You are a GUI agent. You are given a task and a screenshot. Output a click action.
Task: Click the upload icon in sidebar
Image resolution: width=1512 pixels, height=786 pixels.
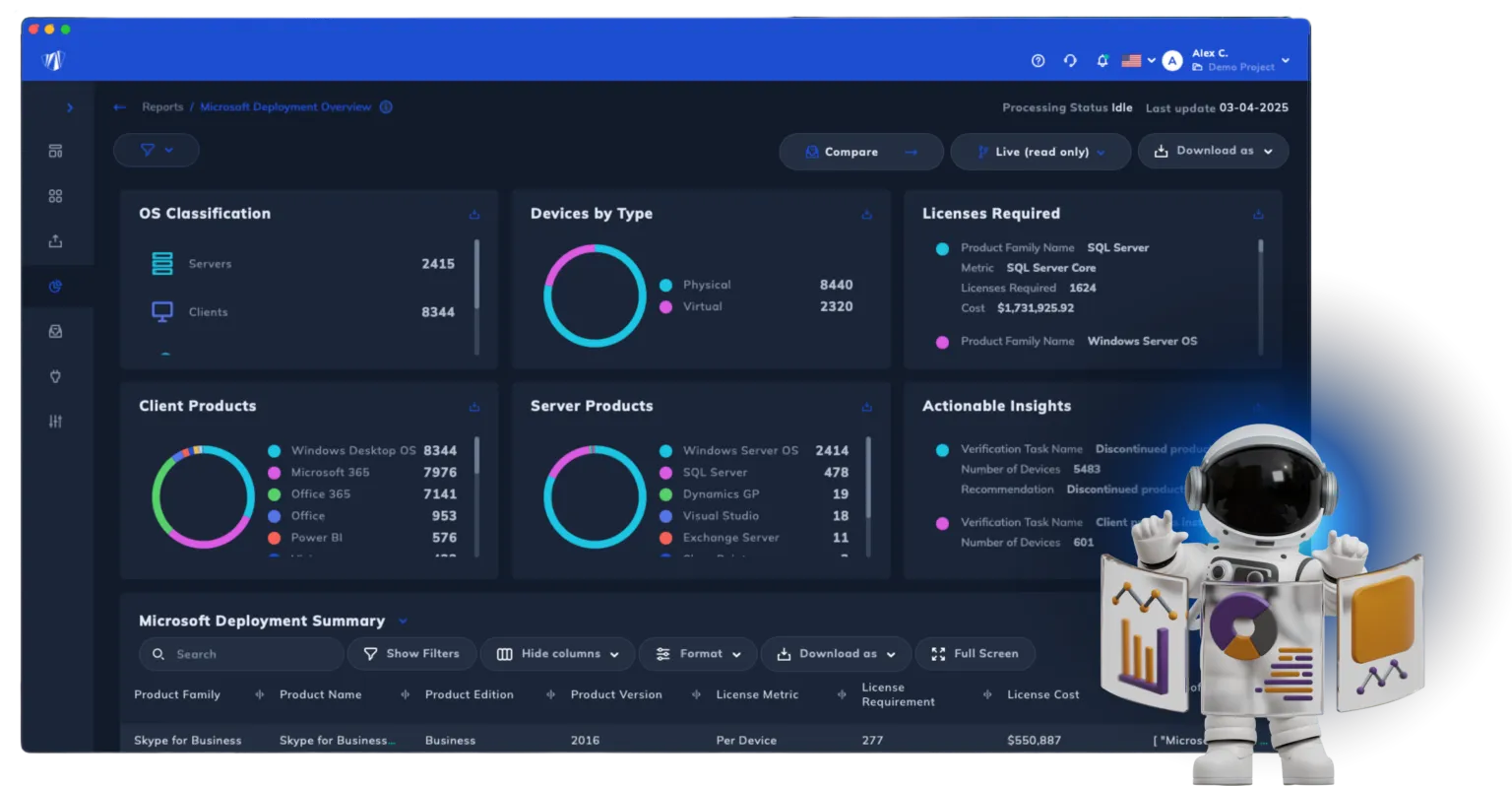click(x=55, y=241)
